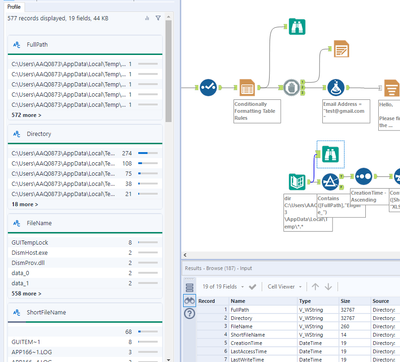Screen dimensions: 400x362
Task: Switch to metadata view icon in Results
Action: pyautogui.click(x=190, y=287)
